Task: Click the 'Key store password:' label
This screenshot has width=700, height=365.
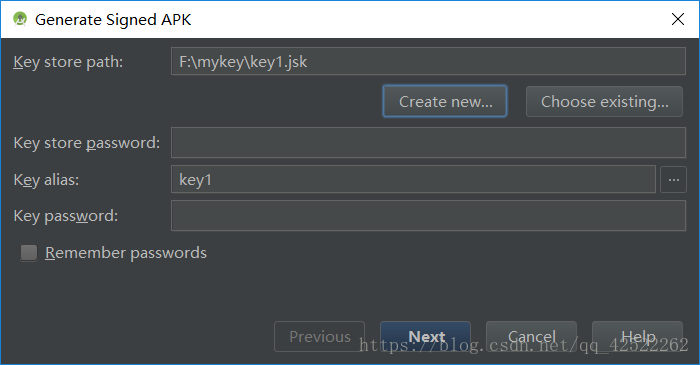Action: 87,143
